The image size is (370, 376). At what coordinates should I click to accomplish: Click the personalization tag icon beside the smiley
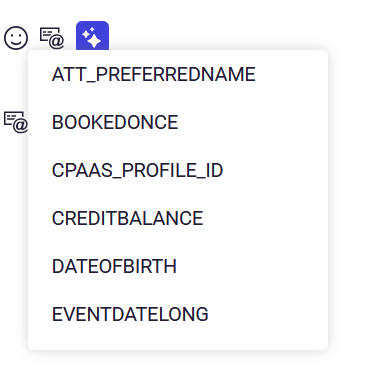pyautogui.click(x=52, y=38)
